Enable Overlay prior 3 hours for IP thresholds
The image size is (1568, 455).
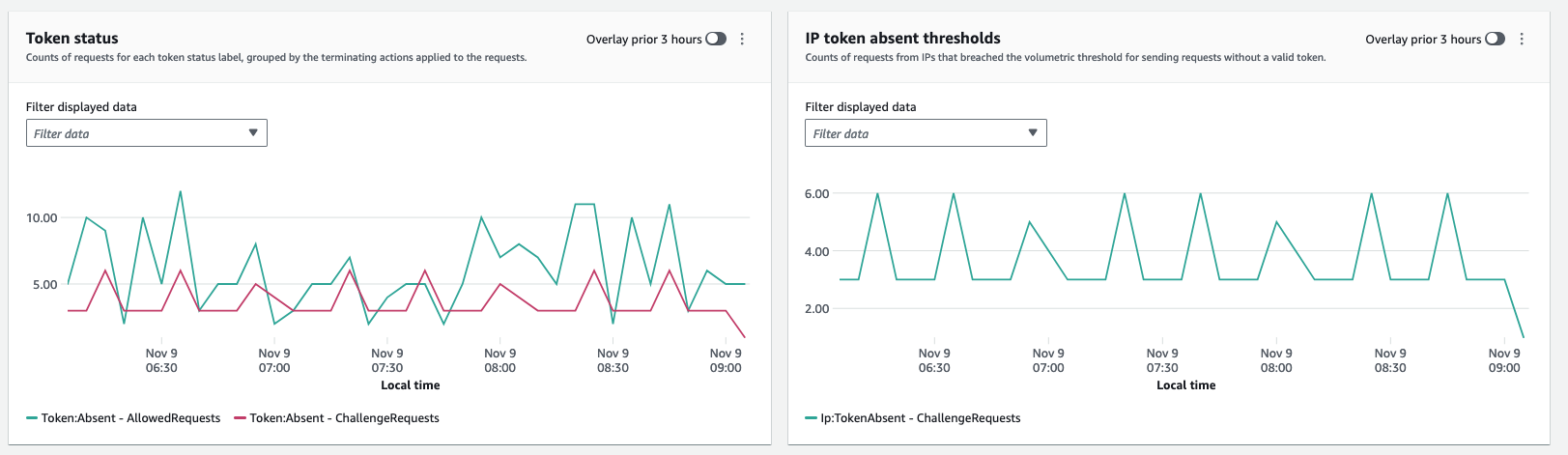tap(1495, 39)
